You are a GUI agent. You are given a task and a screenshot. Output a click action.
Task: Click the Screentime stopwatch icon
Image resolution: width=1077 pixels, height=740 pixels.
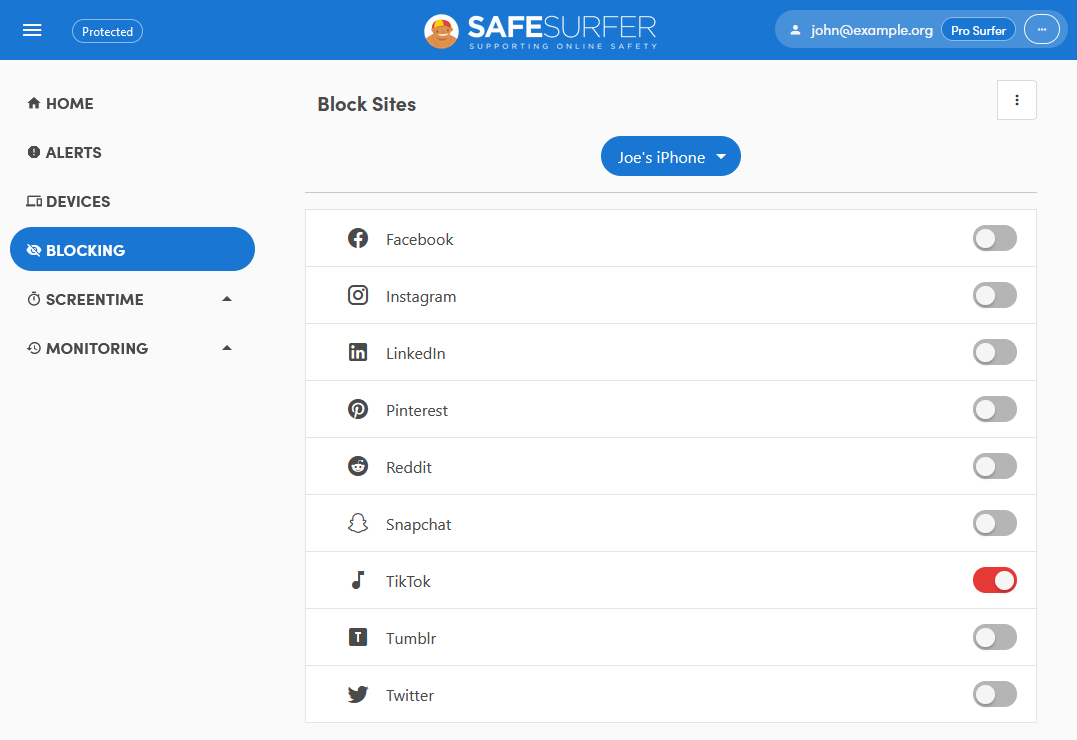[34, 299]
